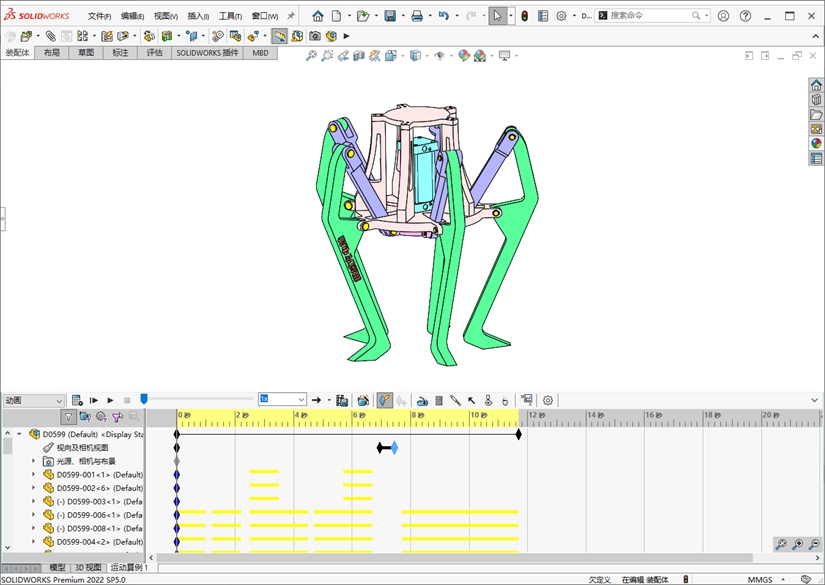Image resolution: width=825 pixels, height=585 pixels.
Task: Click the Traffic light Rebuild icon
Action: pyautogui.click(x=524, y=16)
